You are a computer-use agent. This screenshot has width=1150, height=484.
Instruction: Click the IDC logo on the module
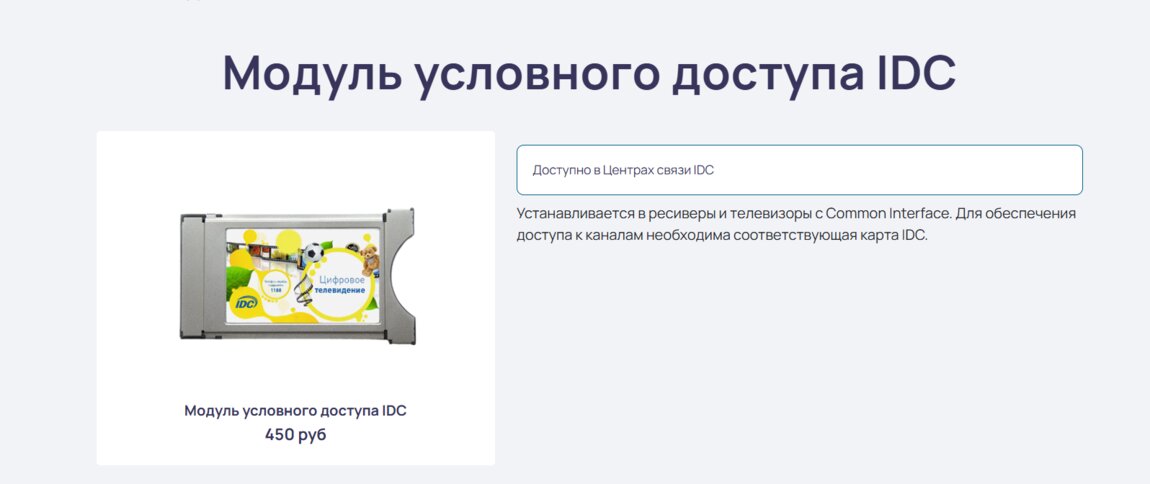pyautogui.click(x=245, y=301)
